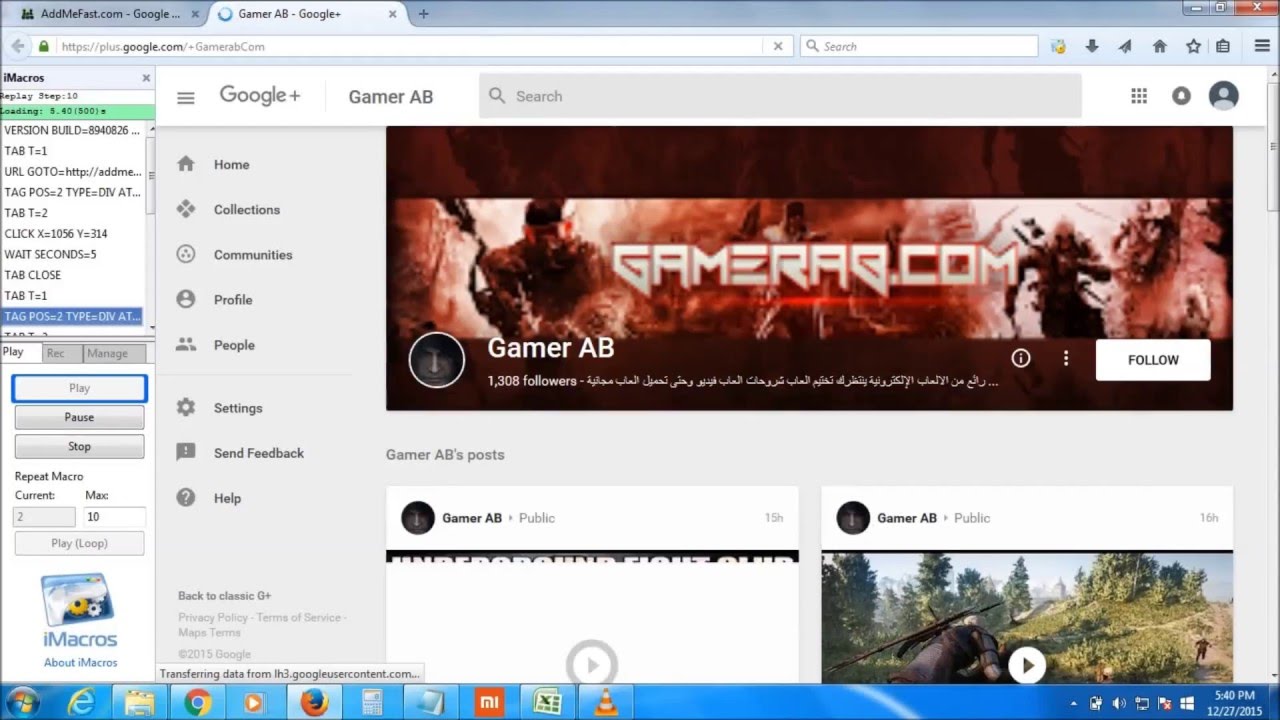
Task: Open VLC media player from taskbar
Action: [x=606, y=703]
